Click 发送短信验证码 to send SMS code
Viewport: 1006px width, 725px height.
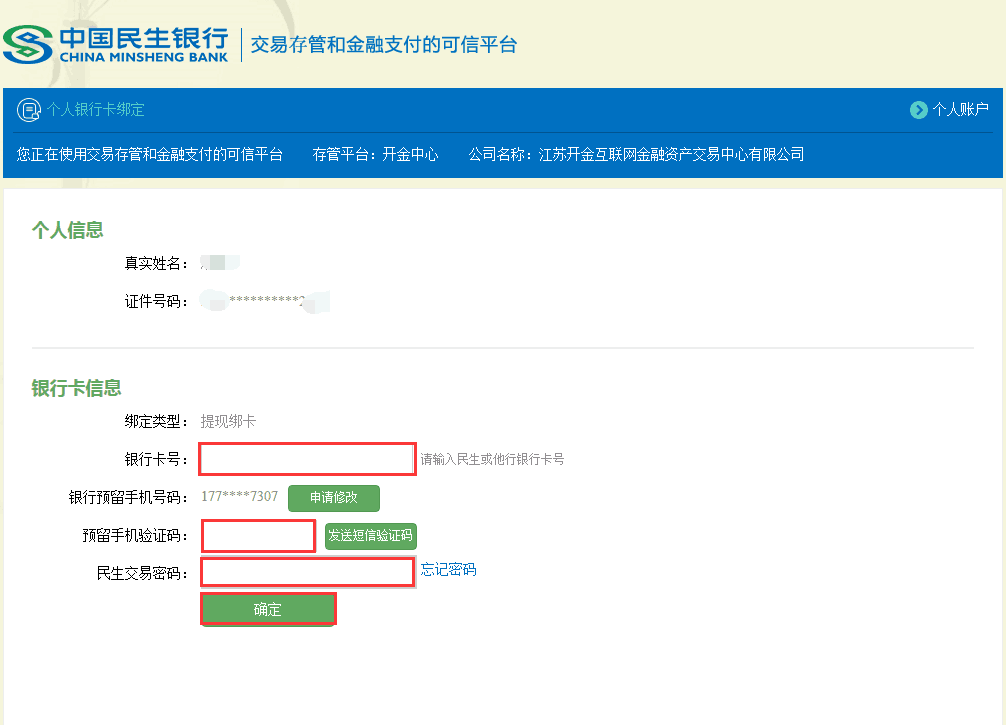371,536
